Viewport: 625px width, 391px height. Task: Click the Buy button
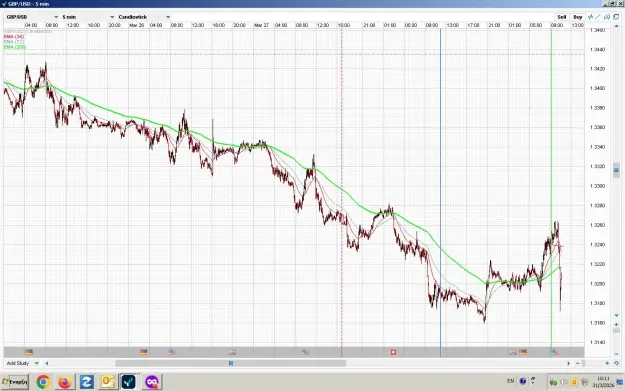tap(578, 17)
